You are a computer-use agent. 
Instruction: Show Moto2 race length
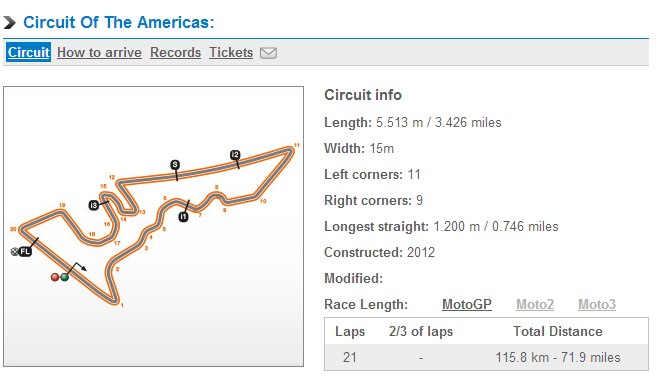[535, 304]
